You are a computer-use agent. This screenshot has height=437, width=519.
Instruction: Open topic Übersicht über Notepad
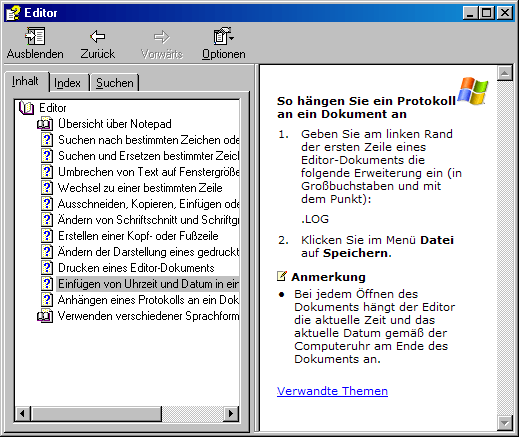(x=115, y=124)
